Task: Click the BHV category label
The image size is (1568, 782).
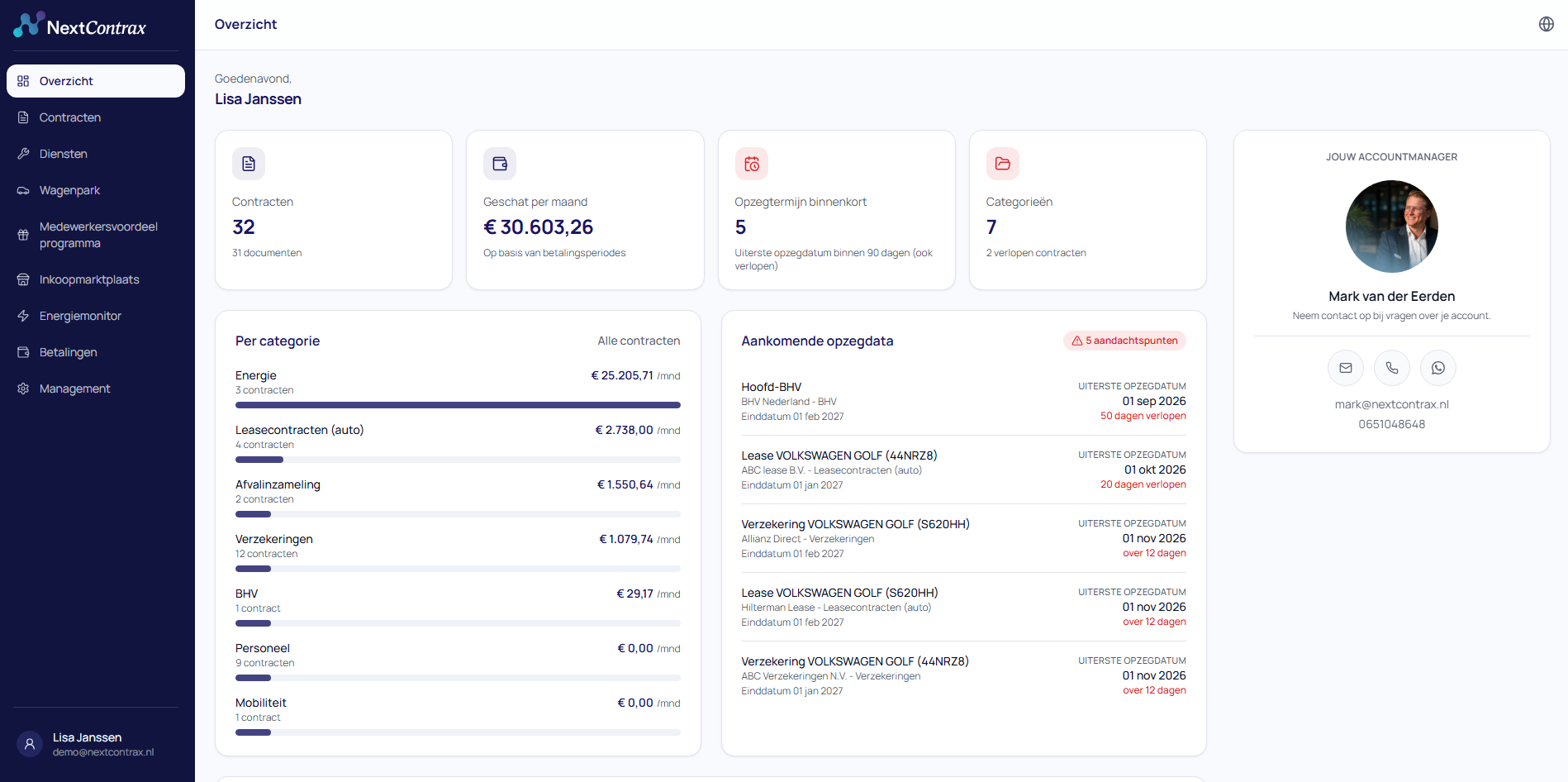Action: 247,594
